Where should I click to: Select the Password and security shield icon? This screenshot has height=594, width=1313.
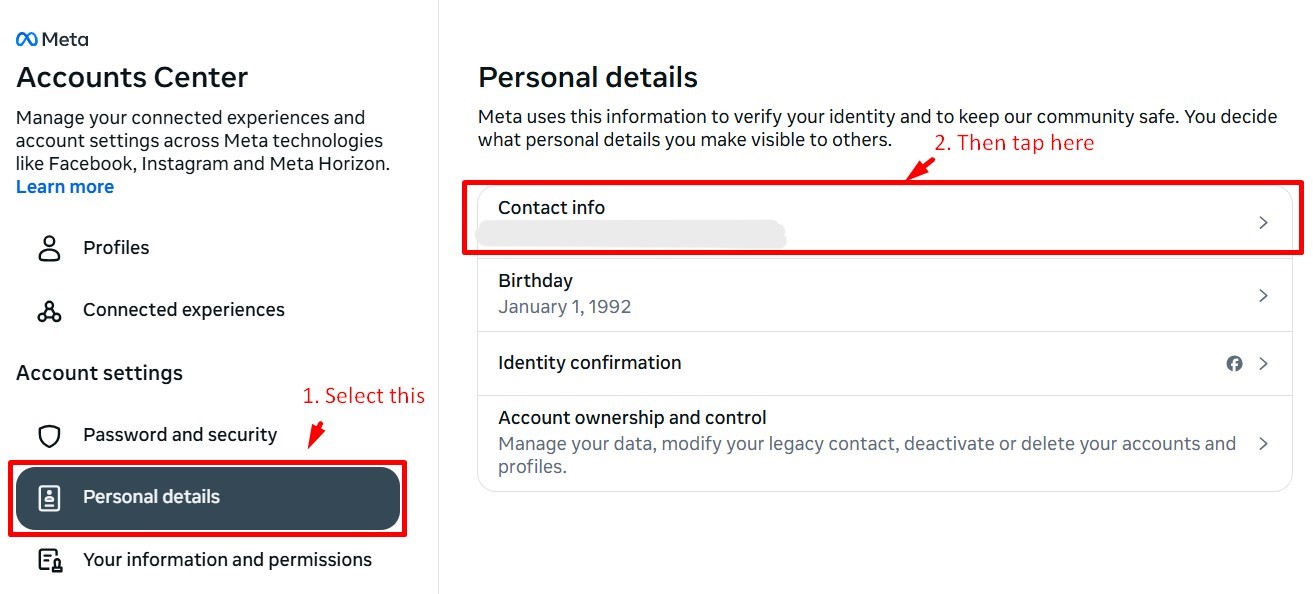click(x=48, y=435)
